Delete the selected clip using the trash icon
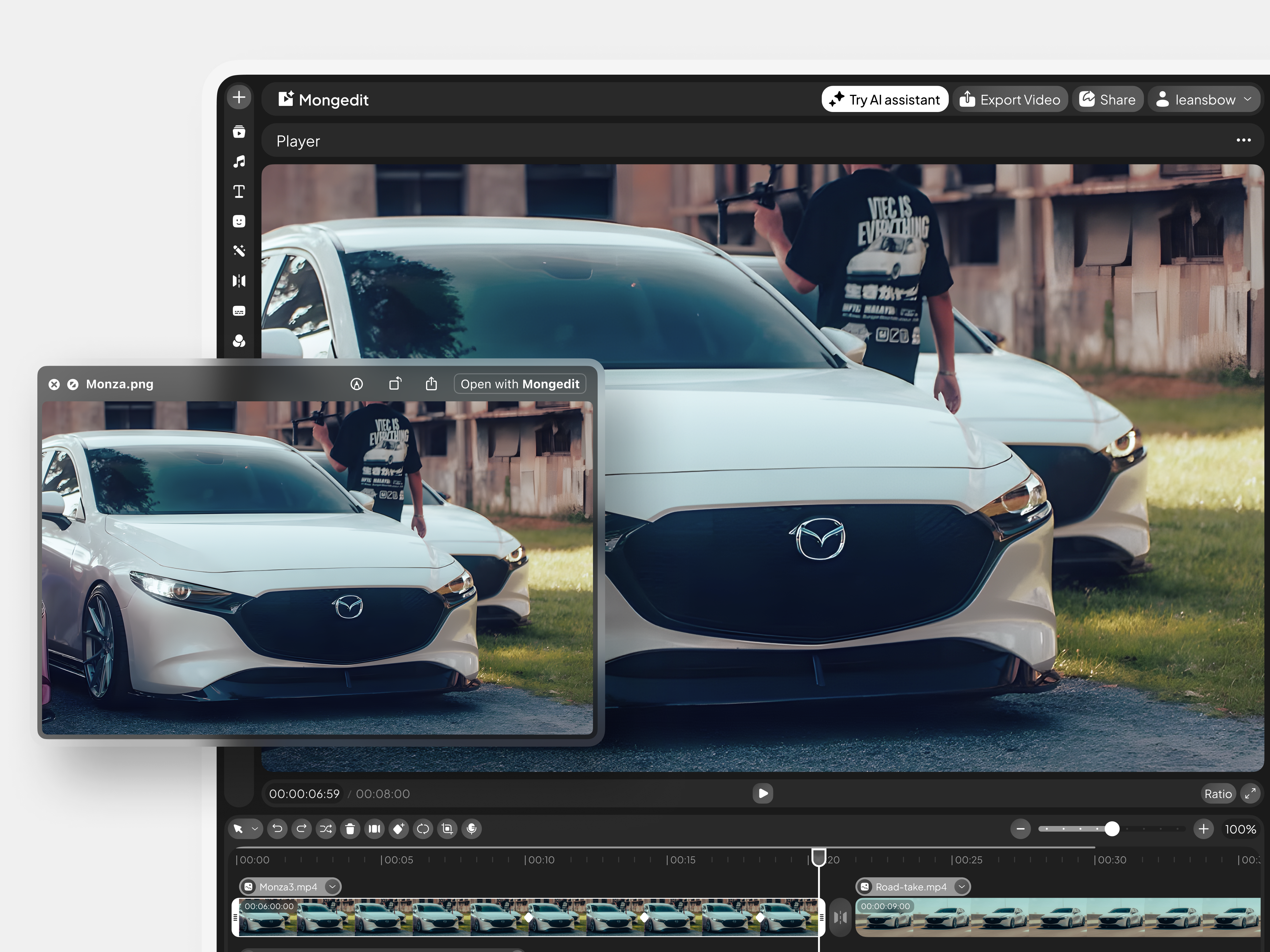Screen dimensions: 1270x952 click(x=350, y=829)
